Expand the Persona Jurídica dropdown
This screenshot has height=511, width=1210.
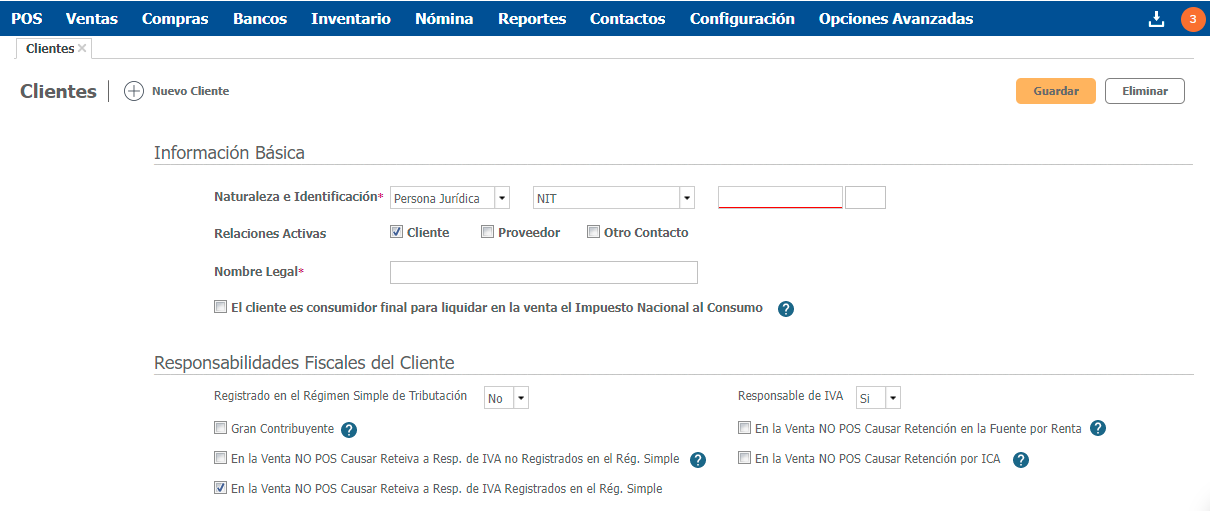[501, 198]
